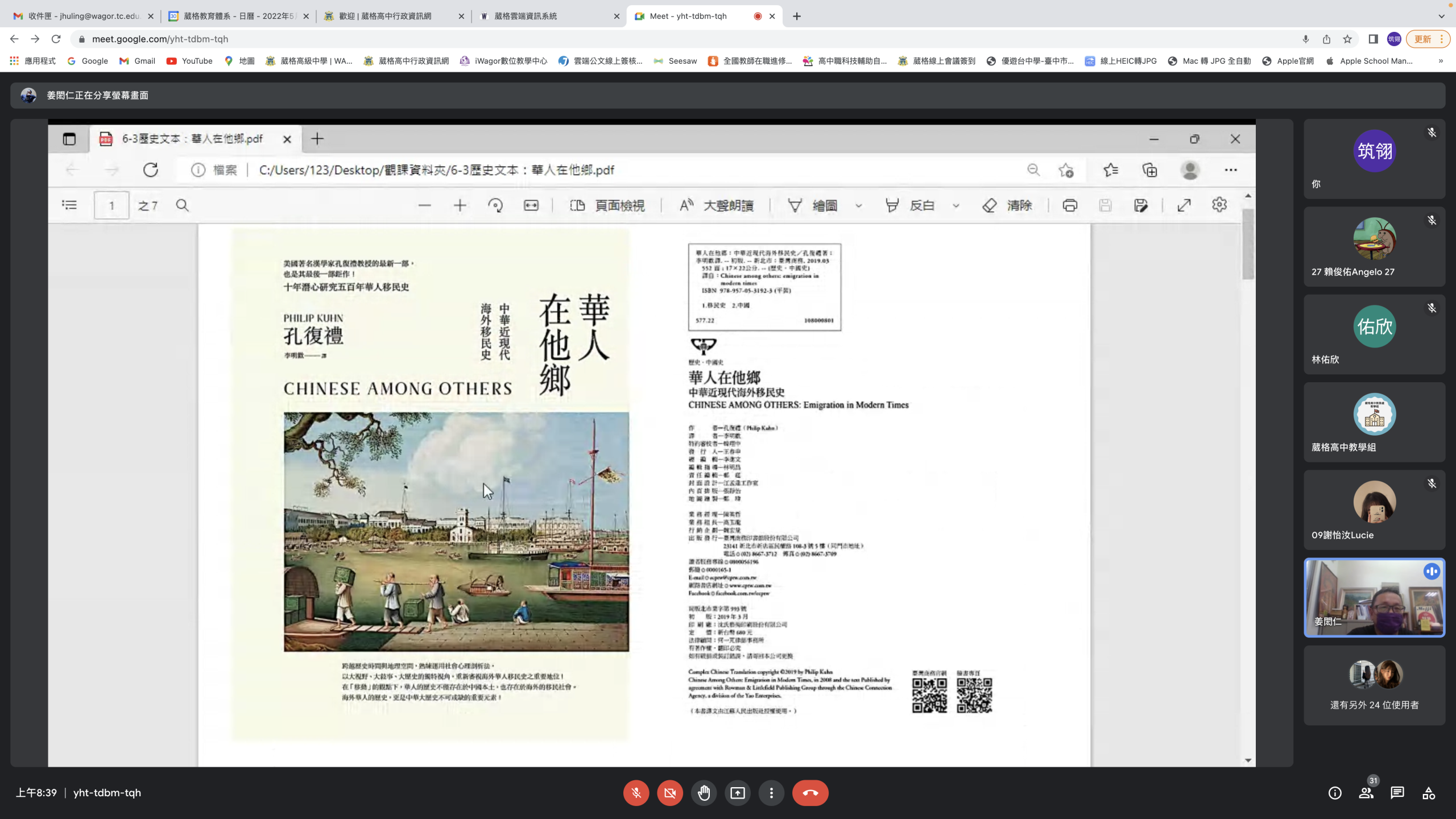Hang up the call
The width and height of the screenshot is (1456, 819).
click(x=810, y=793)
